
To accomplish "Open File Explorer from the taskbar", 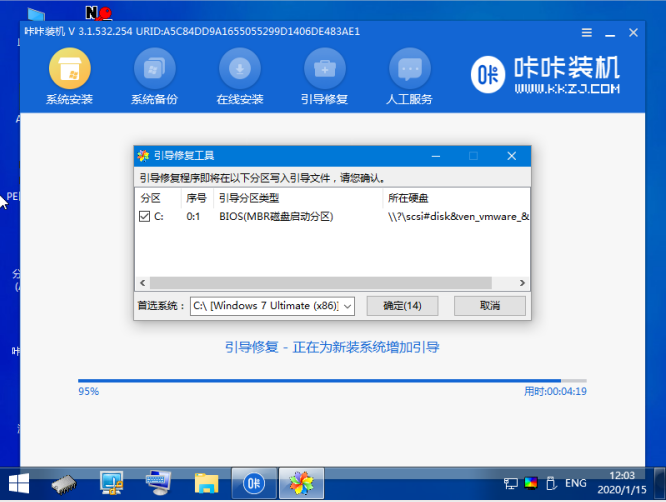I will tap(205, 485).
